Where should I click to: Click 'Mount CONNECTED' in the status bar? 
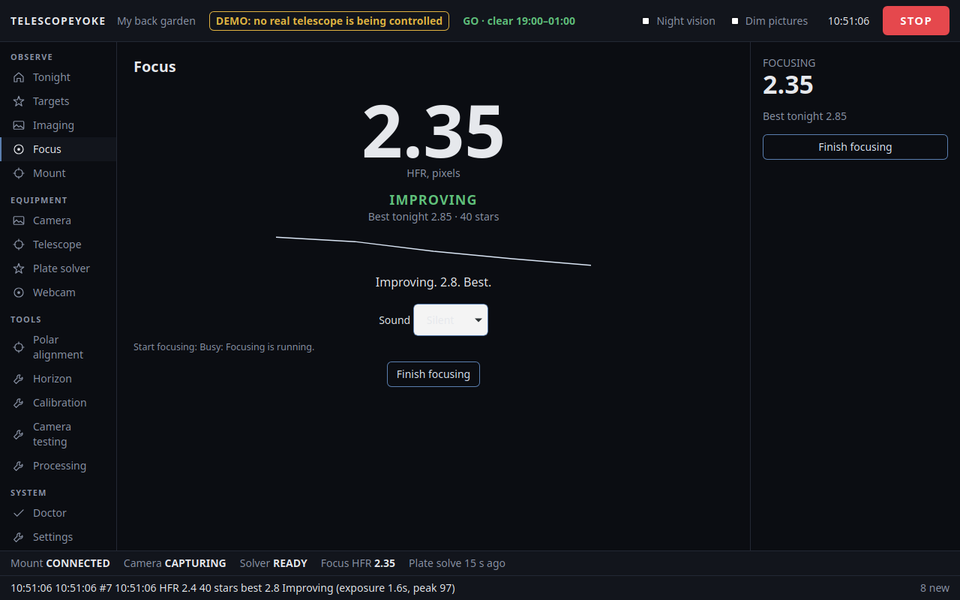(60, 563)
